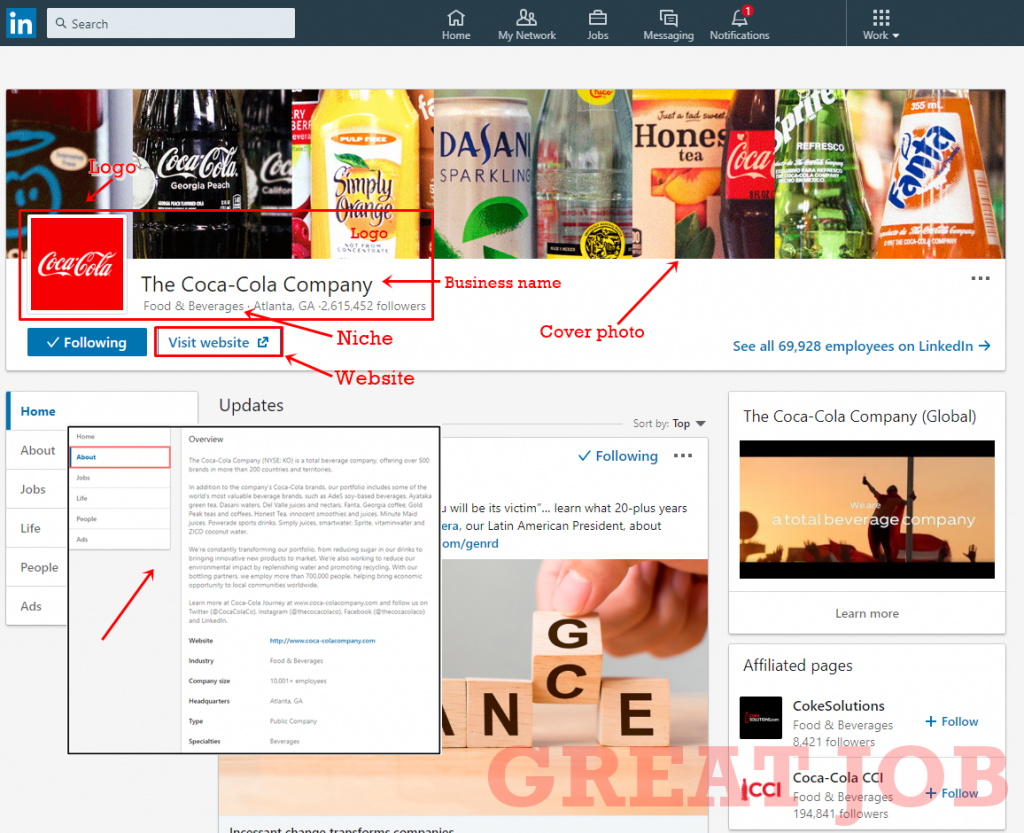Click the CokeSolutions logo thumbnail
Image resolution: width=1024 pixels, height=833 pixels.
pyautogui.click(x=761, y=717)
